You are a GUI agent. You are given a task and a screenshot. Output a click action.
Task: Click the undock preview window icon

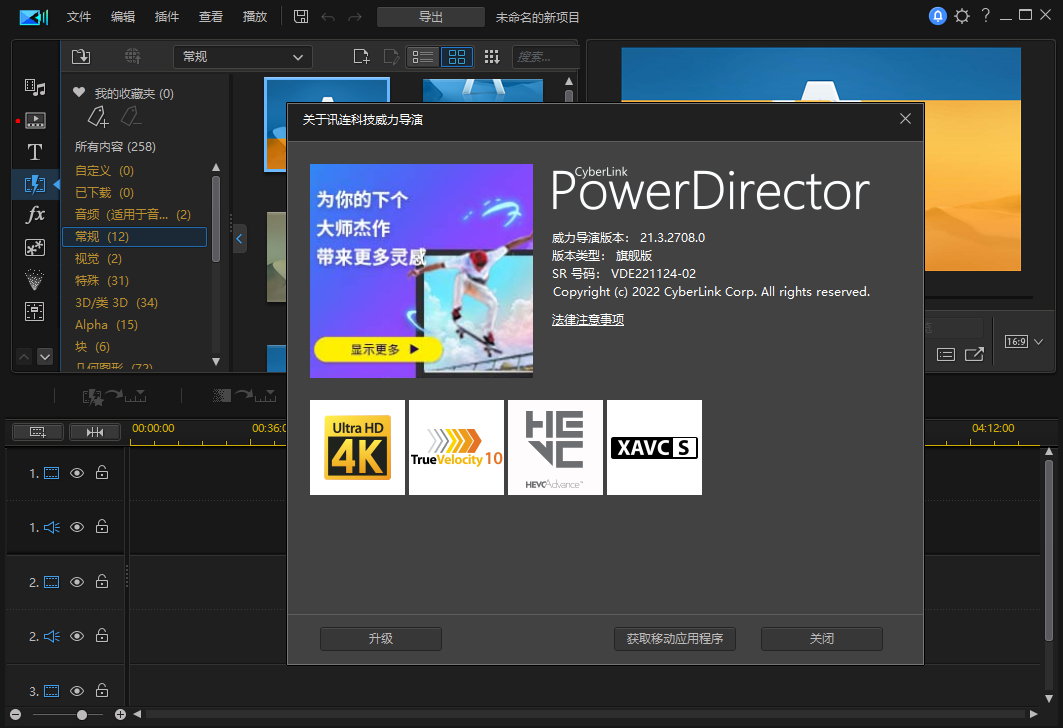click(x=974, y=354)
